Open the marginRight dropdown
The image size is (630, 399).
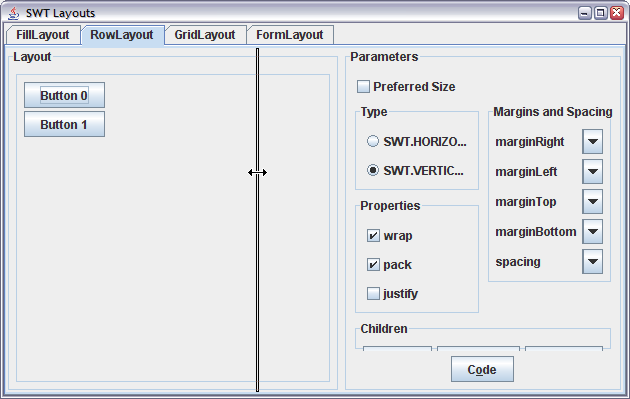pyautogui.click(x=593, y=141)
